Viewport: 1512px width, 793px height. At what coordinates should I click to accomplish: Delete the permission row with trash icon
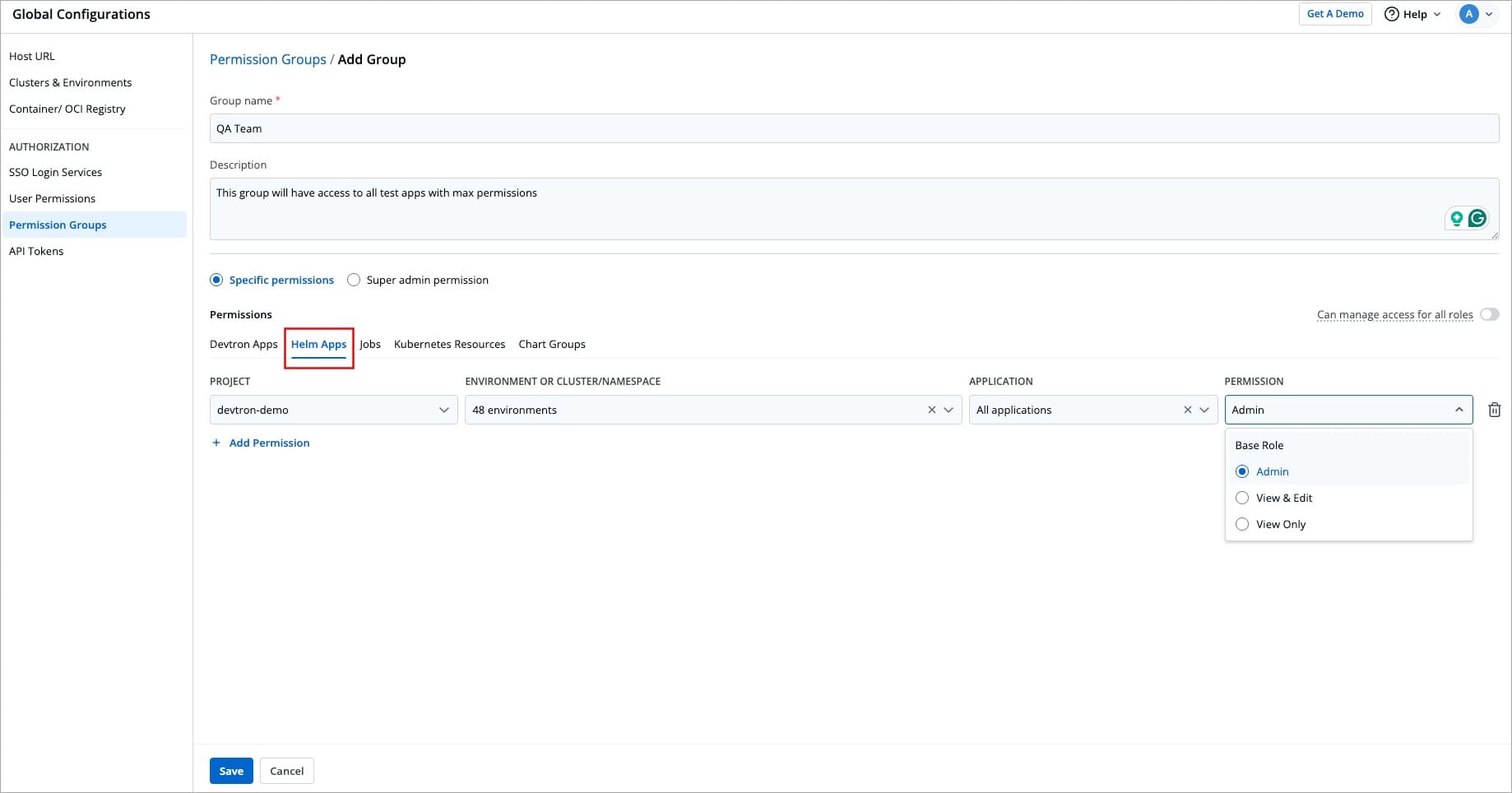[1494, 410]
